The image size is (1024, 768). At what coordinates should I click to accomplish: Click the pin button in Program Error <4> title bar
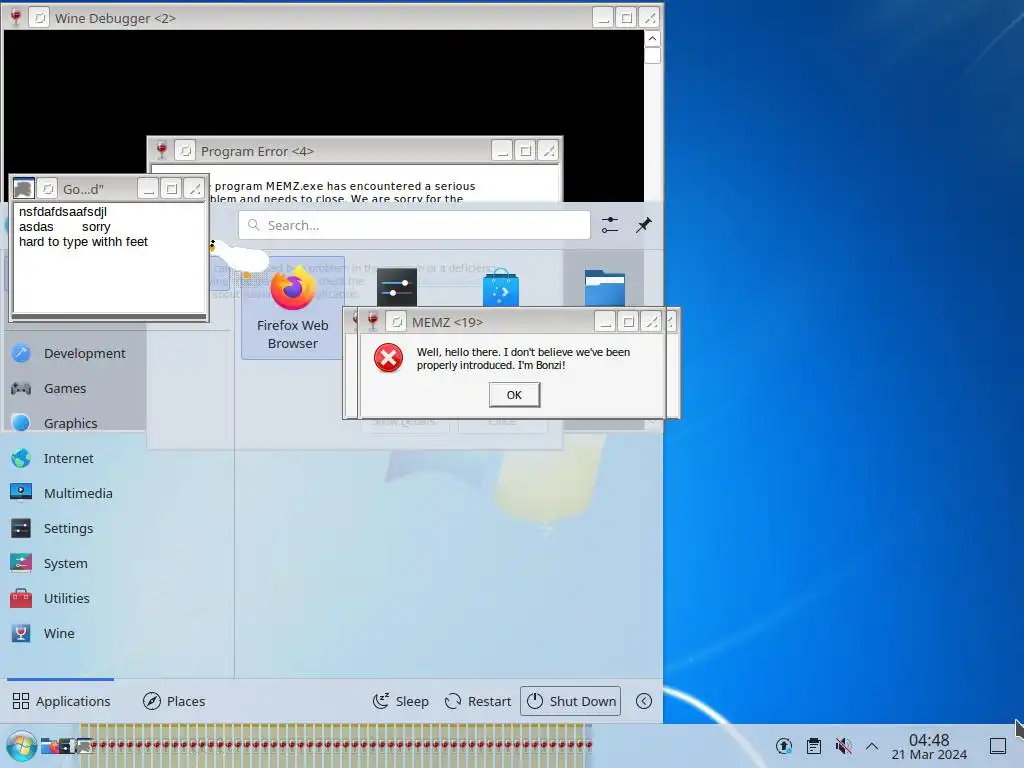[x=186, y=151]
